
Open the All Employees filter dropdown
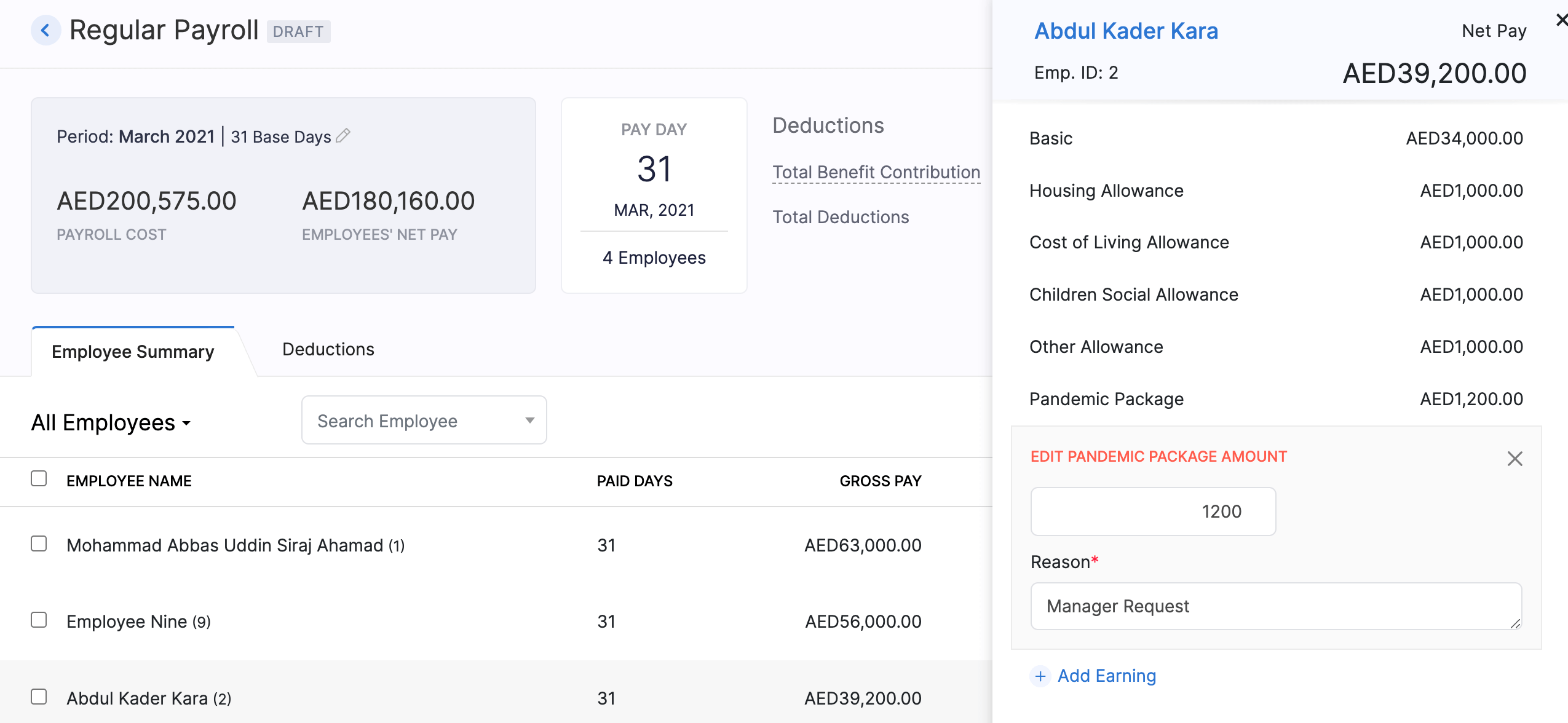[x=111, y=422]
